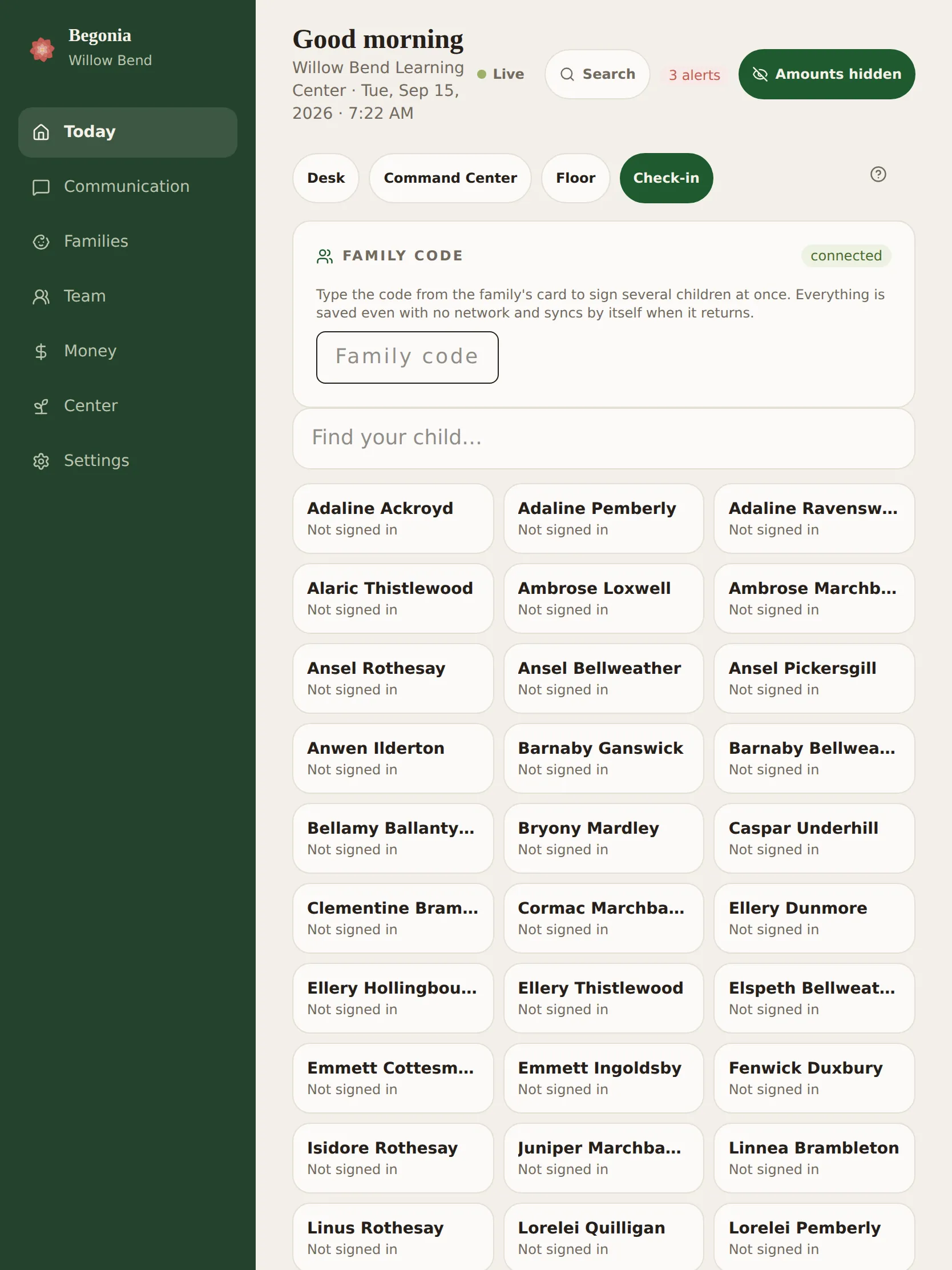The image size is (952, 1270).
Task: Click the crossed-eye icon in Amounts hidden
Action: [x=760, y=75]
